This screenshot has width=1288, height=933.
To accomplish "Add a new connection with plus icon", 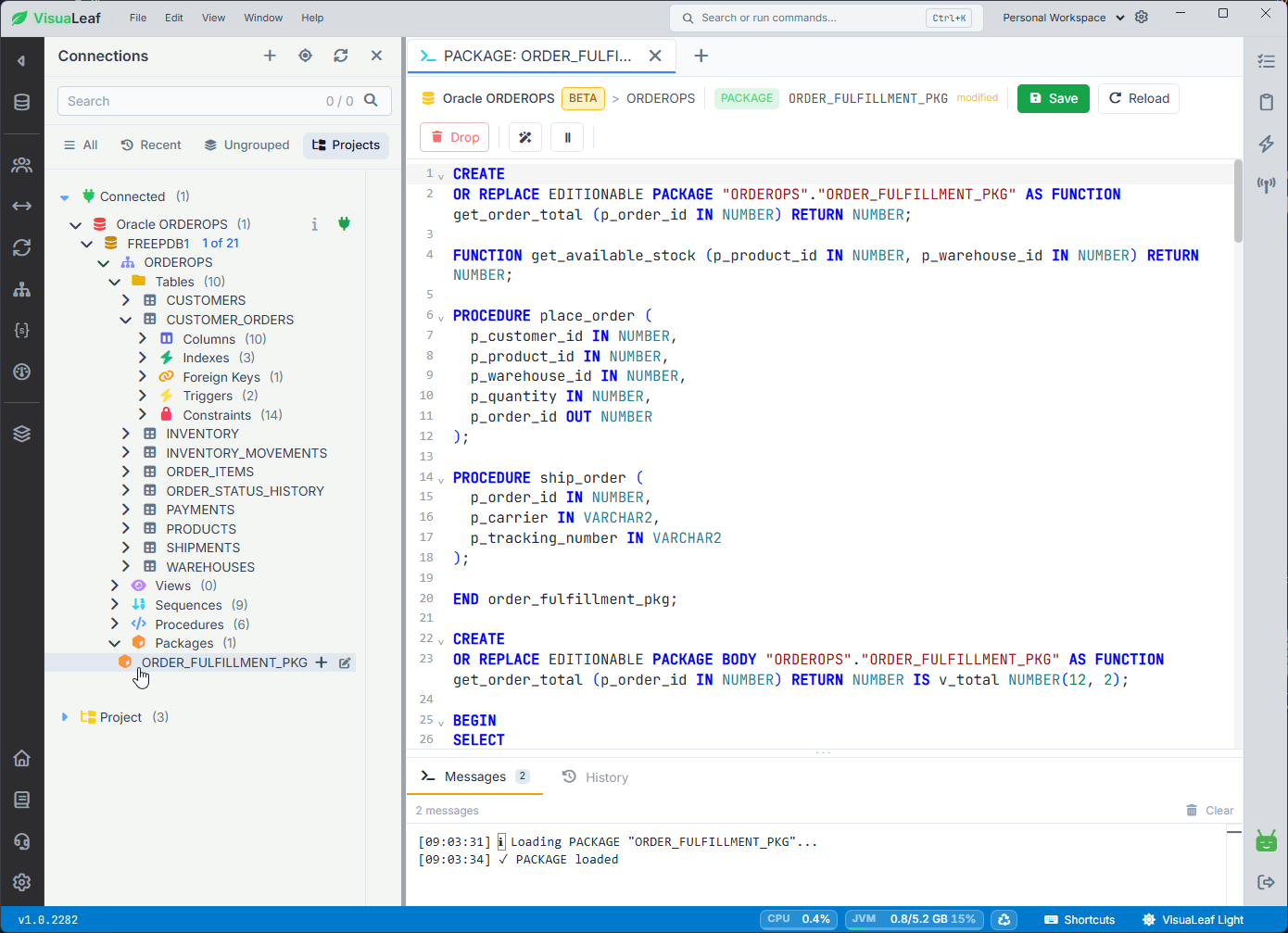I will pyautogui.click(x=270, y=56).
